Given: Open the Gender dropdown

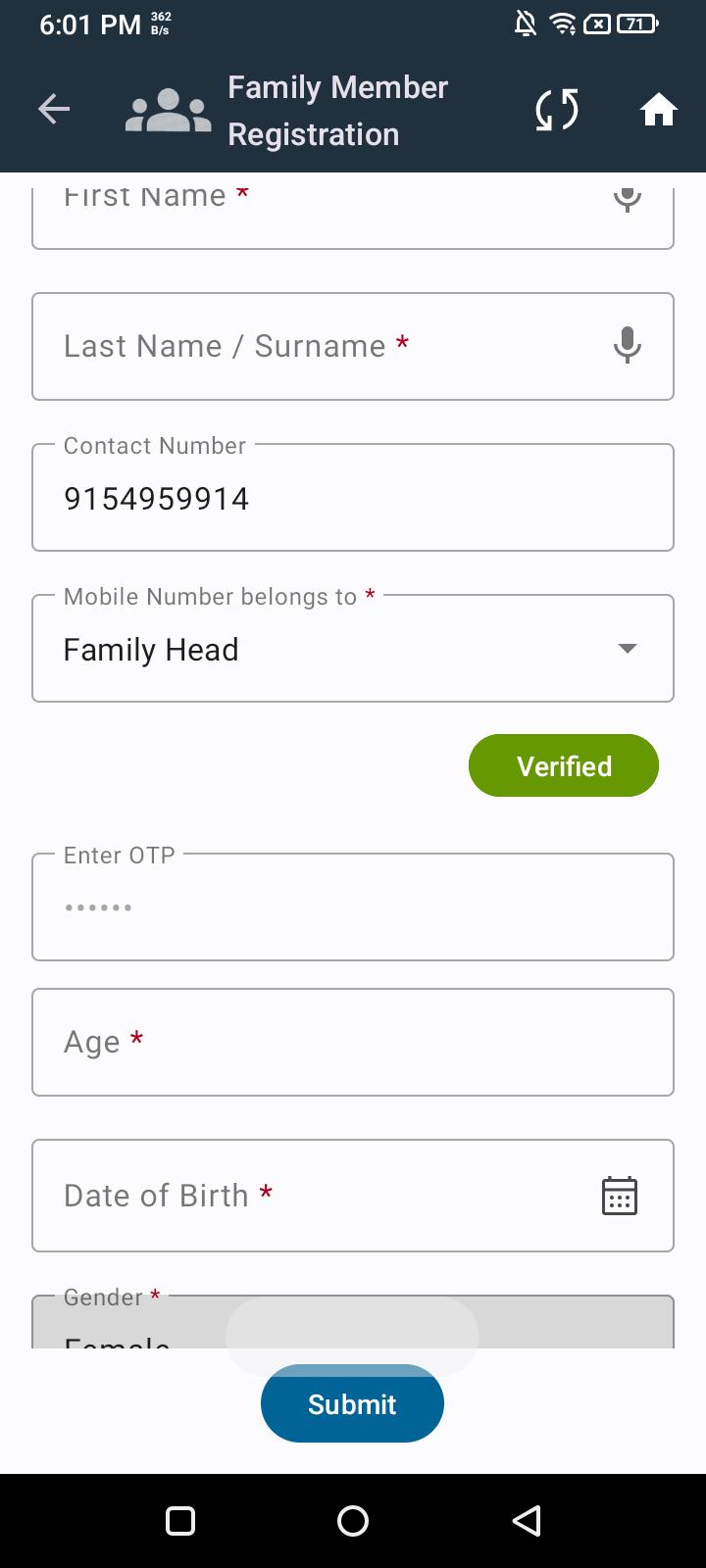Looking at the screenshot, I should pos(353,1322).
